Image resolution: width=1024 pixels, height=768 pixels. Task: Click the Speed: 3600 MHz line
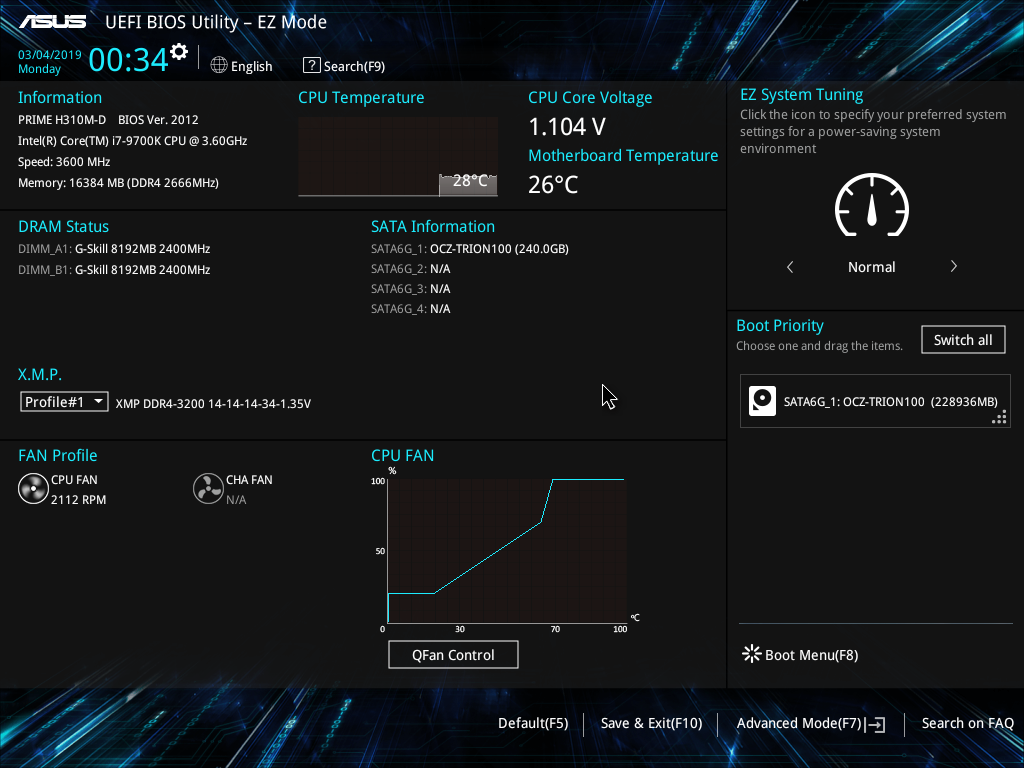pos(64,162)
